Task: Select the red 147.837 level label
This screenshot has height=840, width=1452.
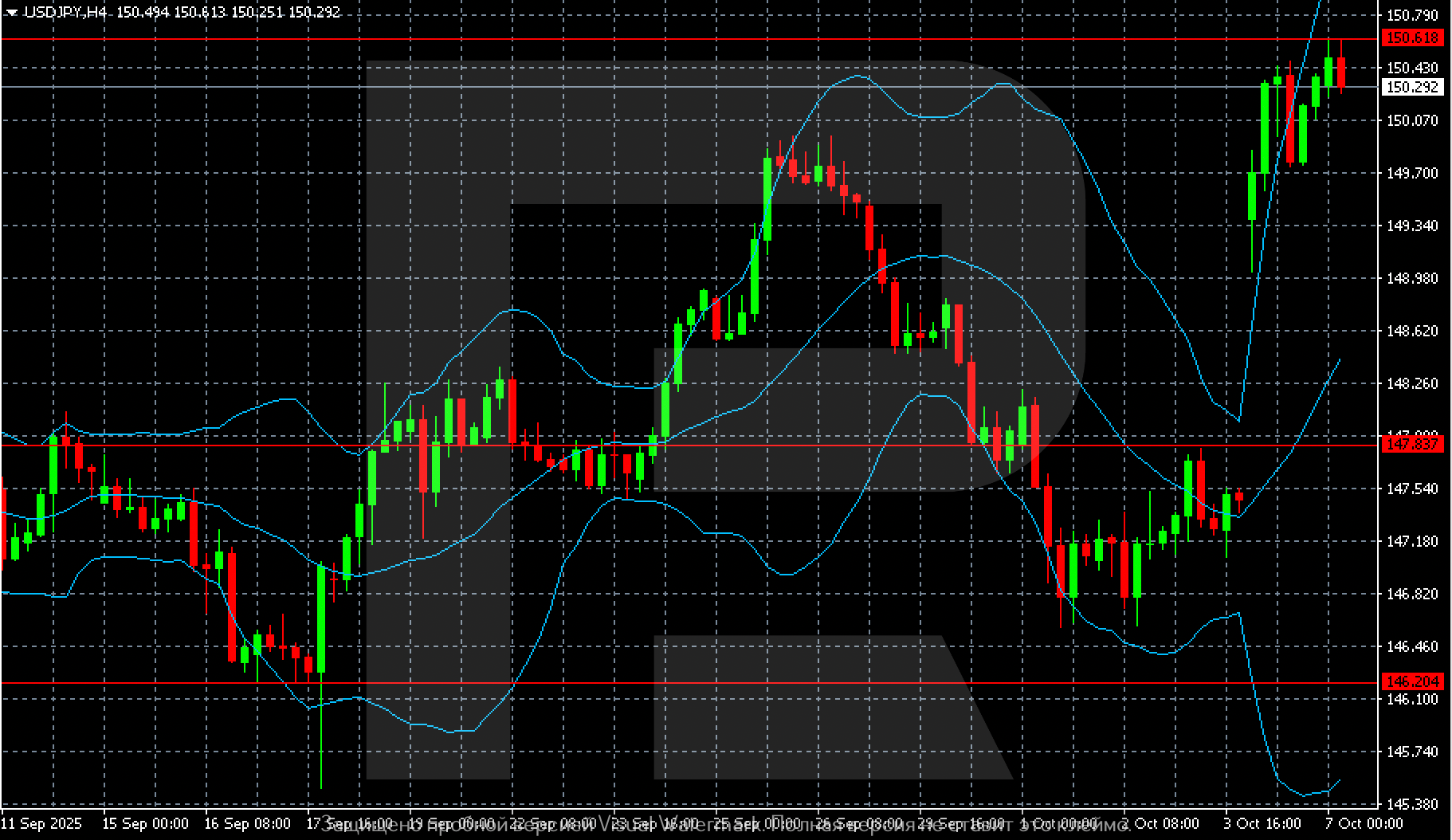Action: pyautogui.click(x=1412, y=445)
